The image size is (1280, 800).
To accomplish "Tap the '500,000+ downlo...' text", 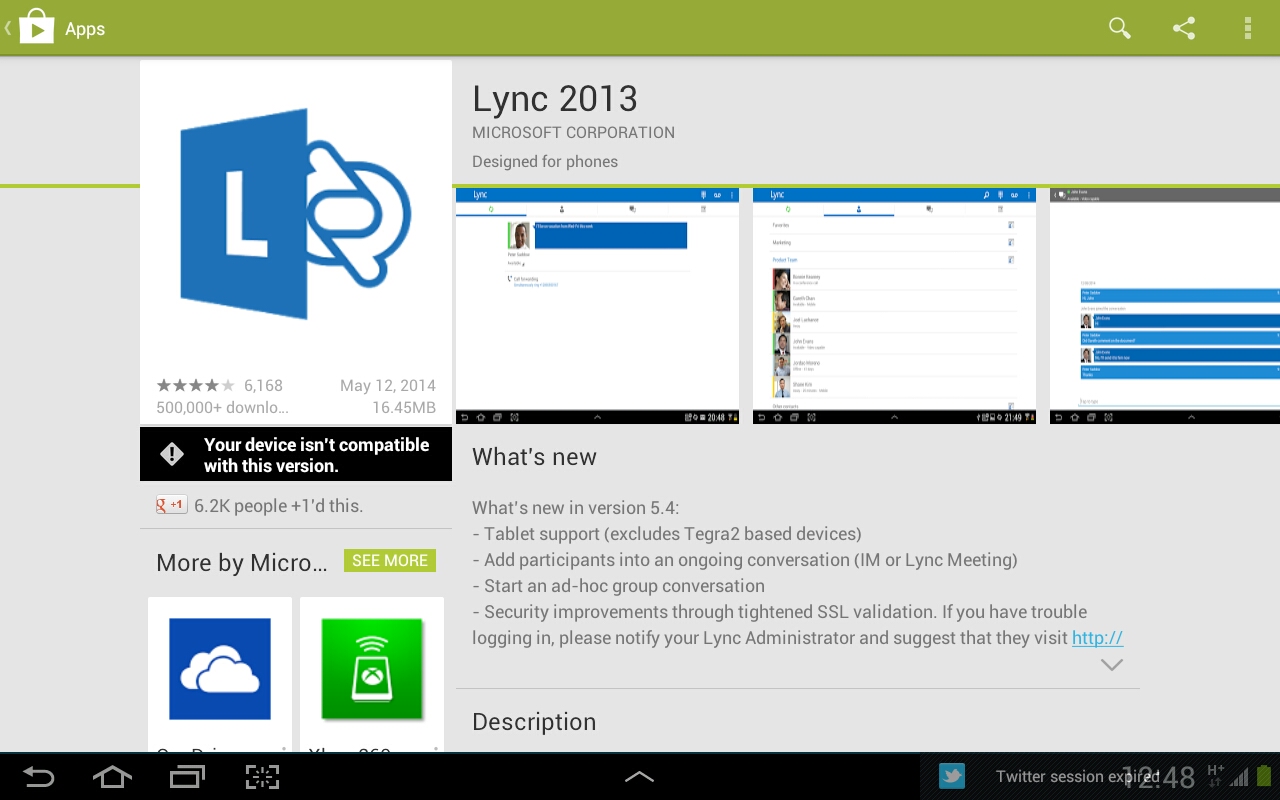I will [x=222, y=408].
